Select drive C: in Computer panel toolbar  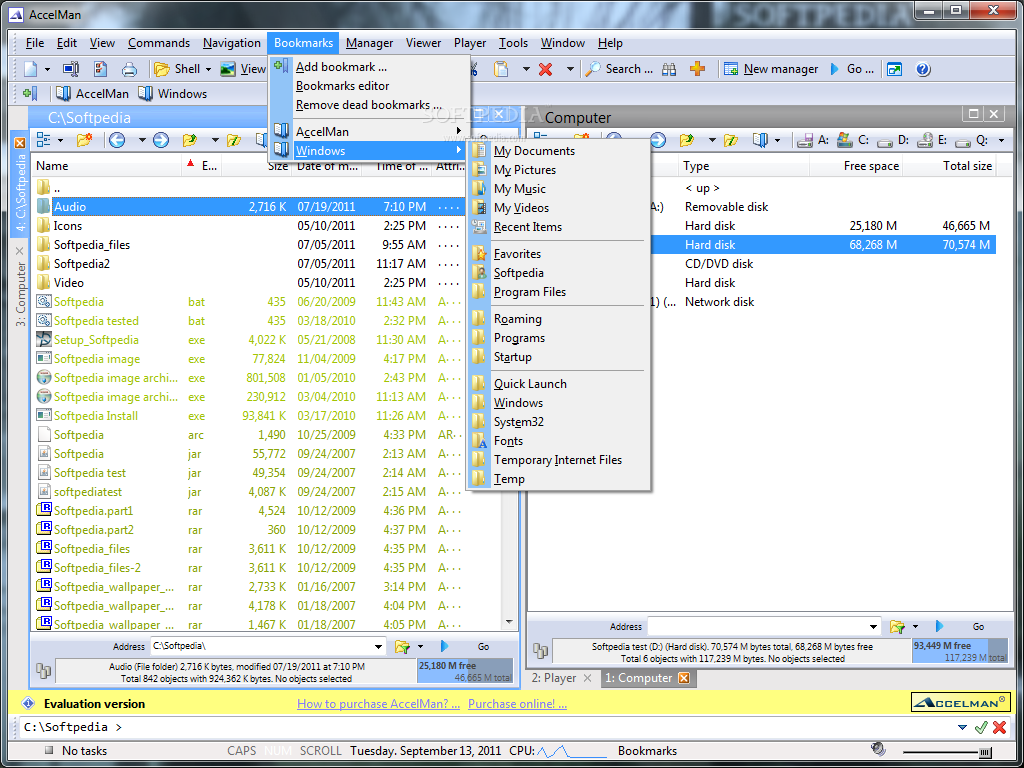coord(854,140)
